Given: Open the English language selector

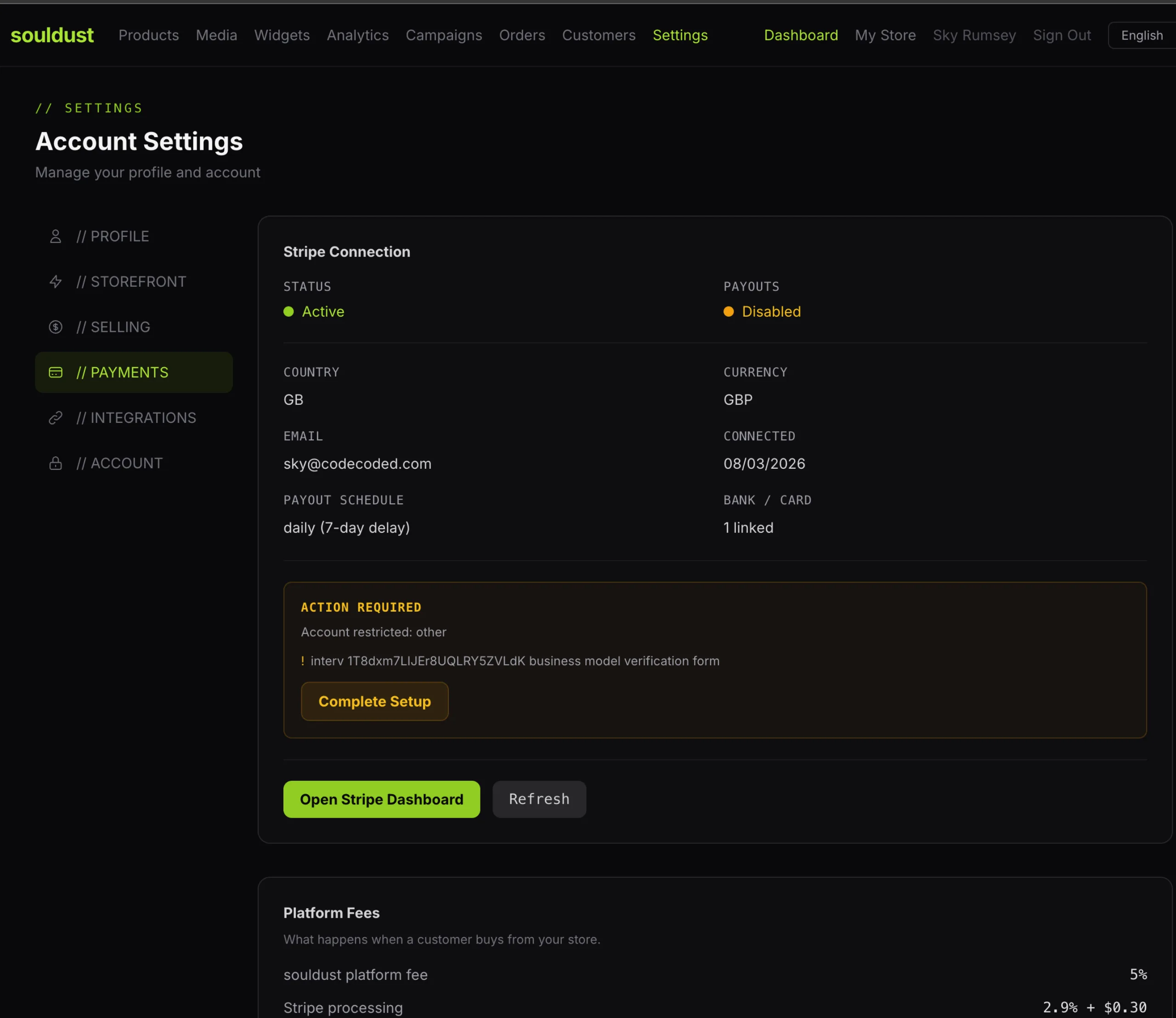Looking at the screenshot, I should click(1142, 34).
